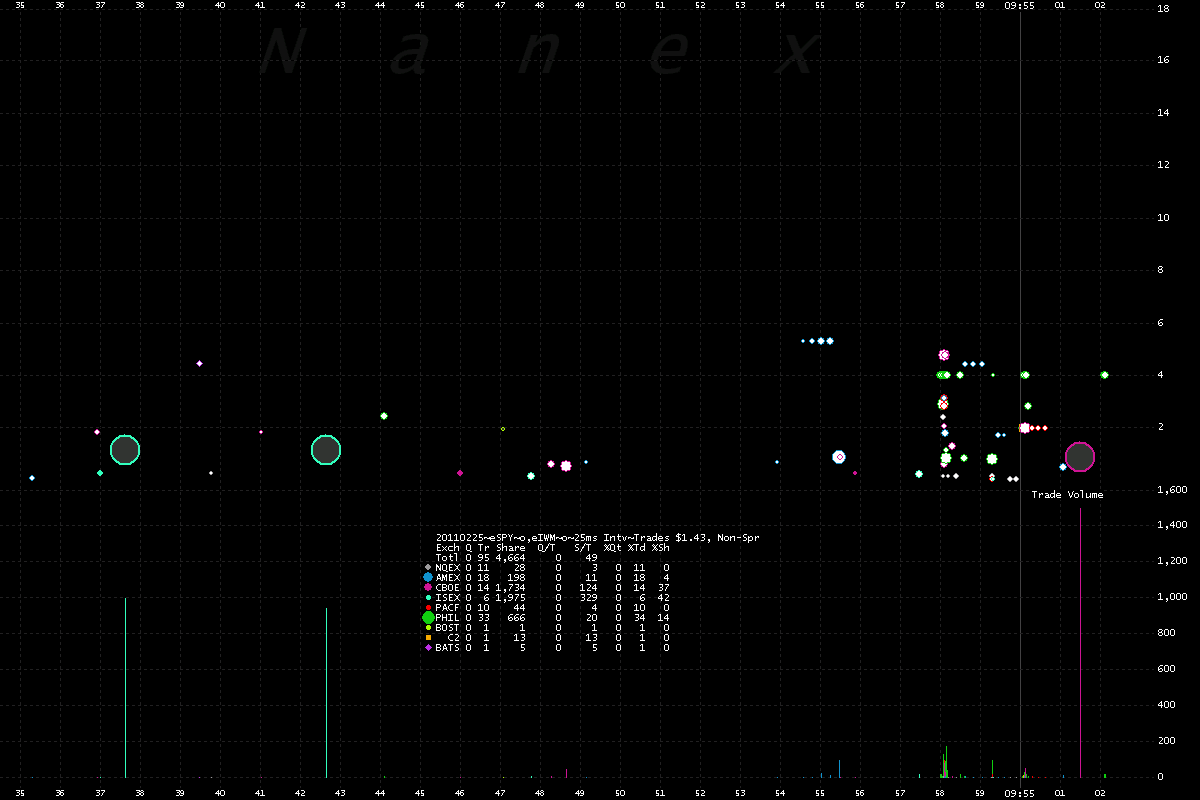Screen dimensions: 1200x800
Task: Click the CBOE share value '1,734'
Action: tap(511, 587)
